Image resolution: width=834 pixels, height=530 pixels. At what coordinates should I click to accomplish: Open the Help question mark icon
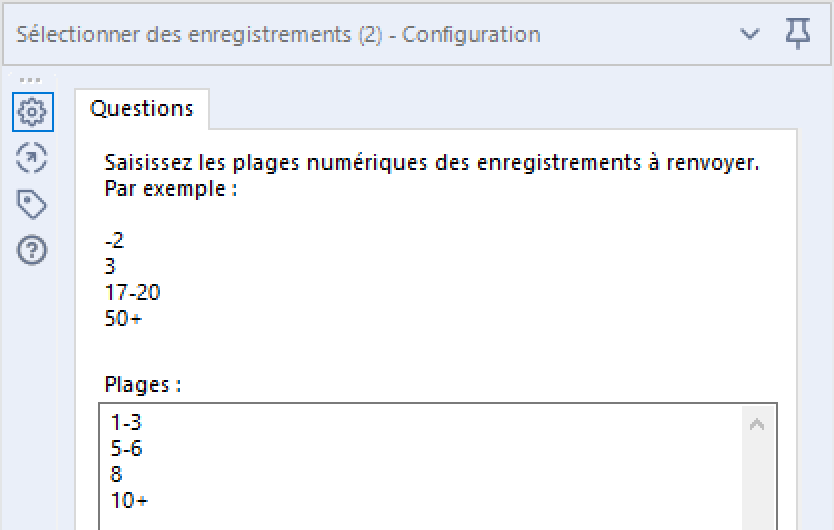tap(32, 250)
